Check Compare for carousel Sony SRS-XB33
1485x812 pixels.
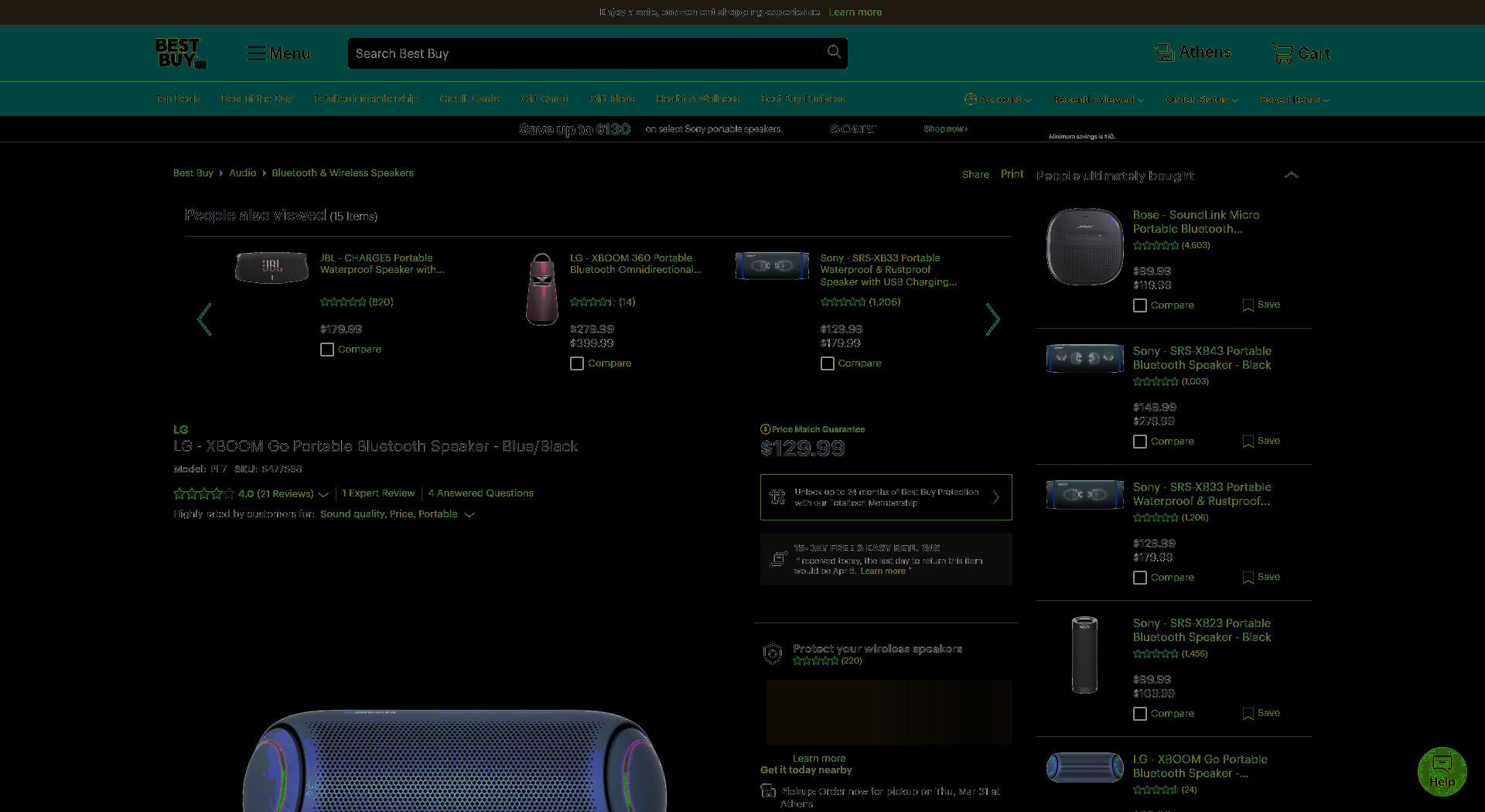tap(828, 363)
